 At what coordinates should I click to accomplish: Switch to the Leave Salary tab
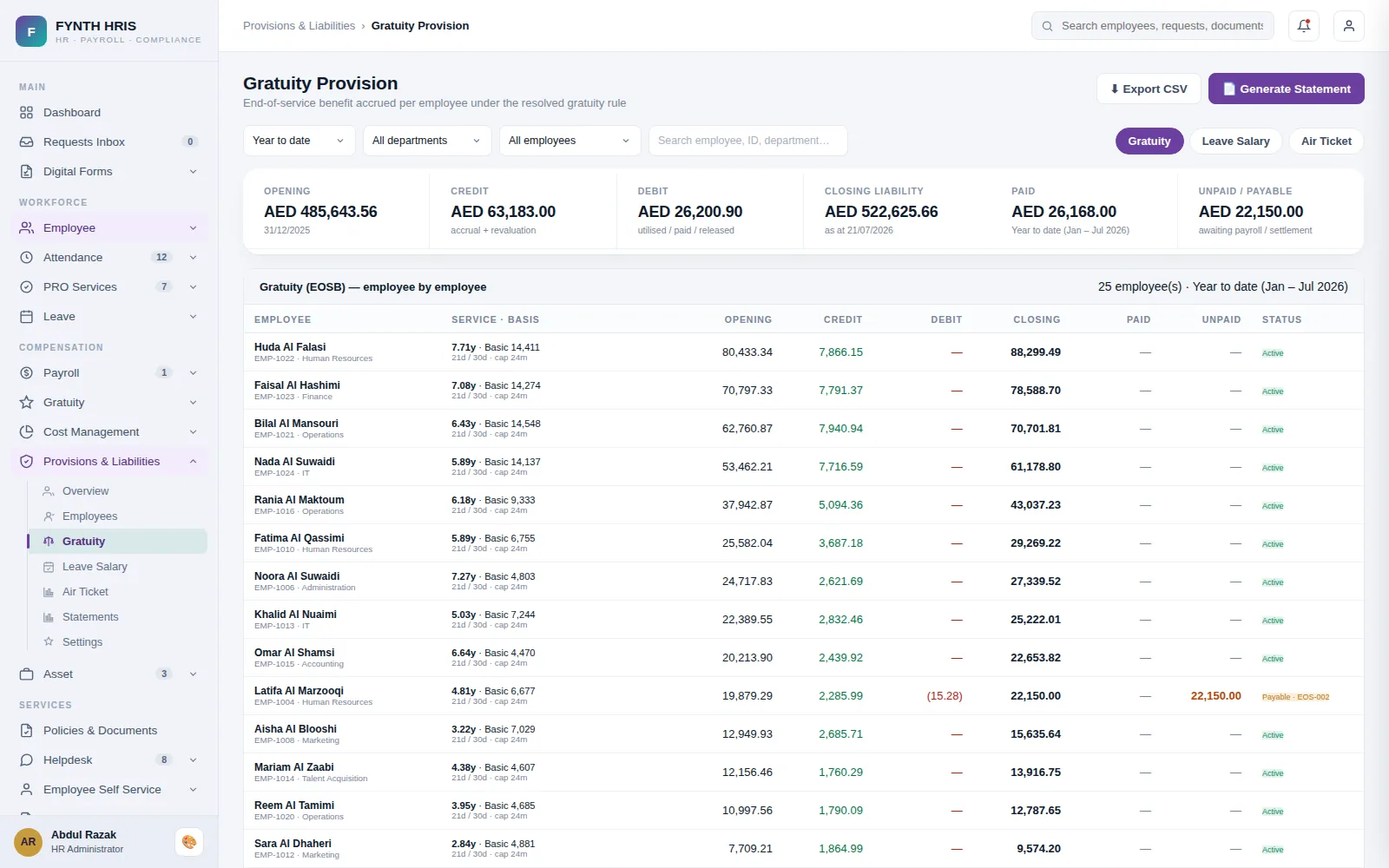point(1236,141)
